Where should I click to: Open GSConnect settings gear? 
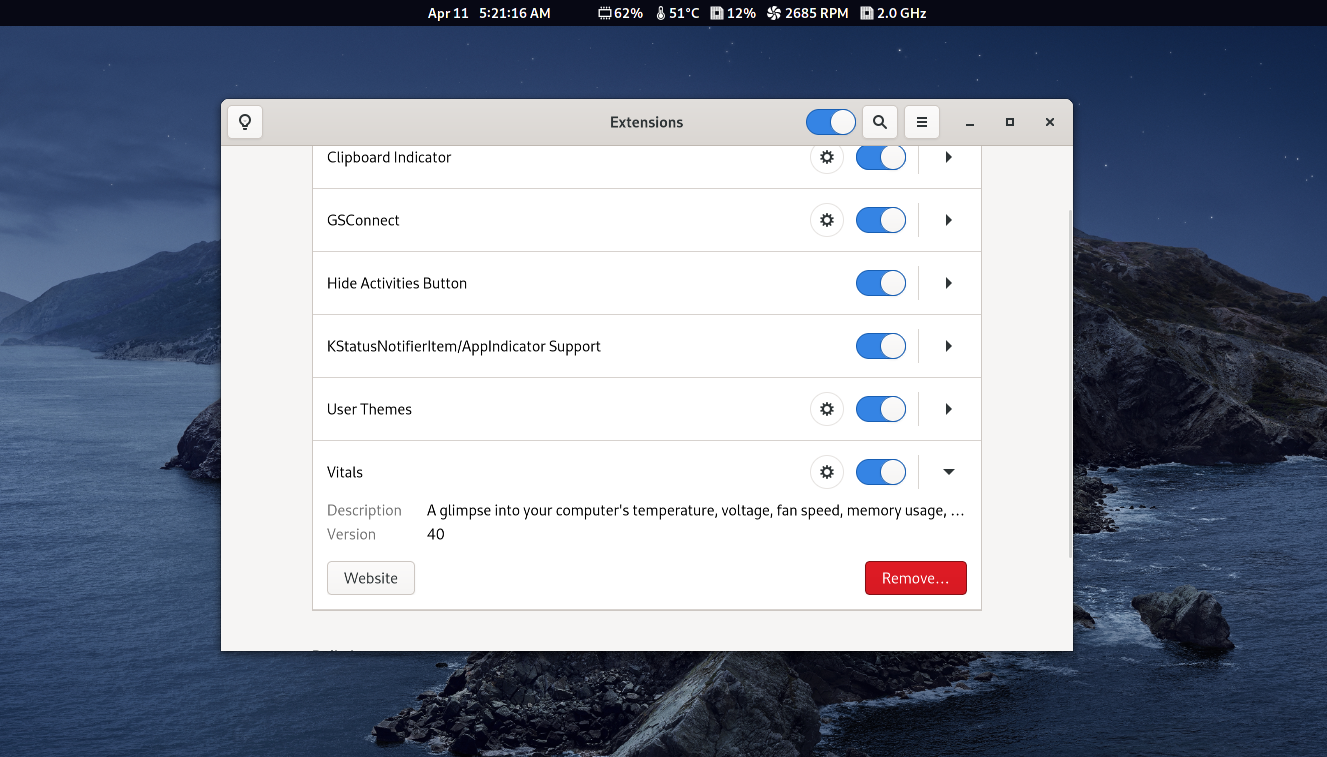coord(827,220)
